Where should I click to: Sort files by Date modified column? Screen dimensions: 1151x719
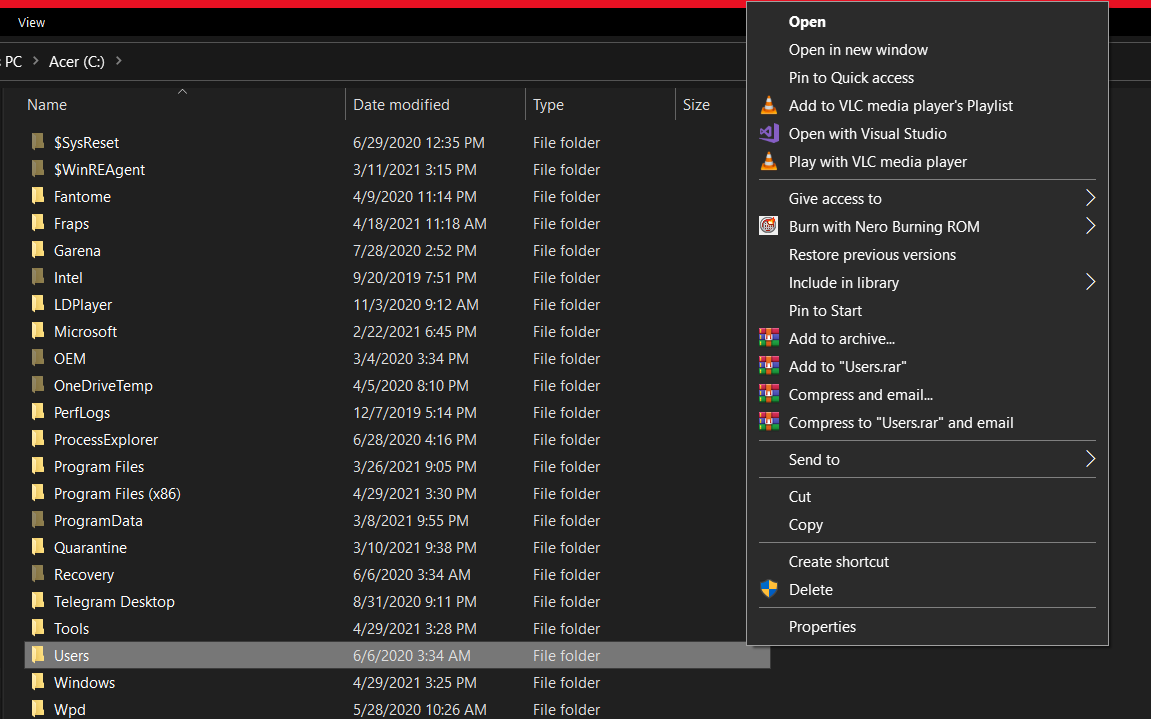tap(401, 105)
